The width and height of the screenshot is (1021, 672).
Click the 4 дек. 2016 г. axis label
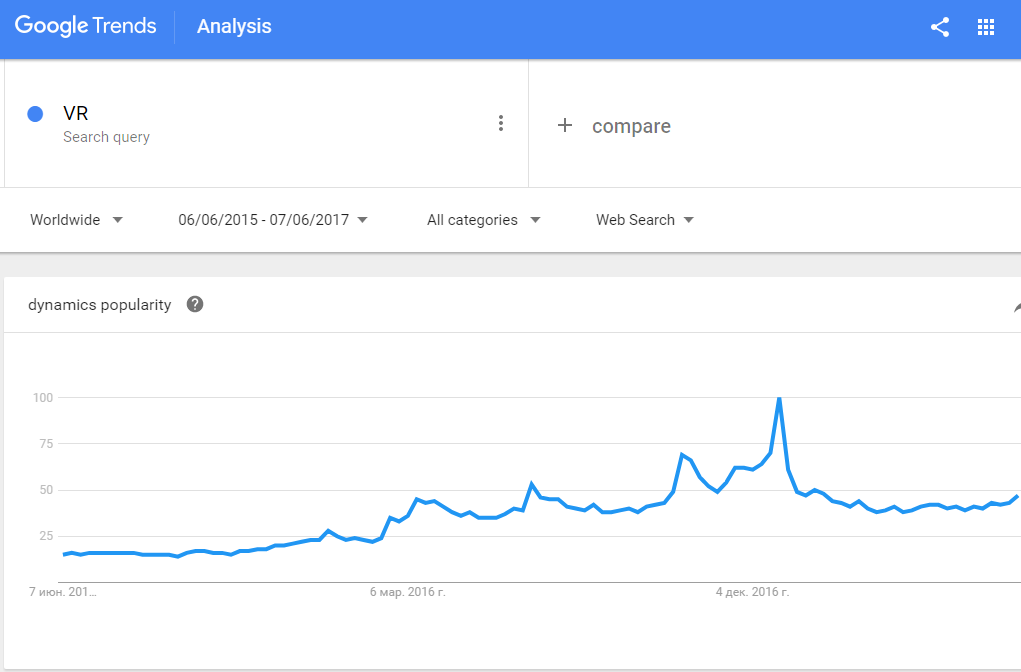752,592
